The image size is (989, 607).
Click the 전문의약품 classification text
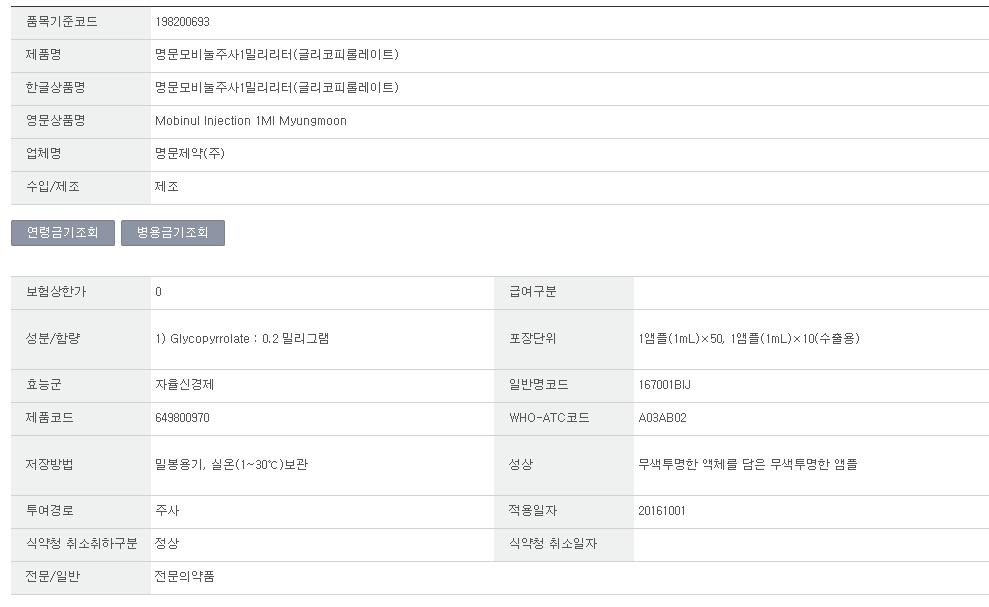coord(184,577)
